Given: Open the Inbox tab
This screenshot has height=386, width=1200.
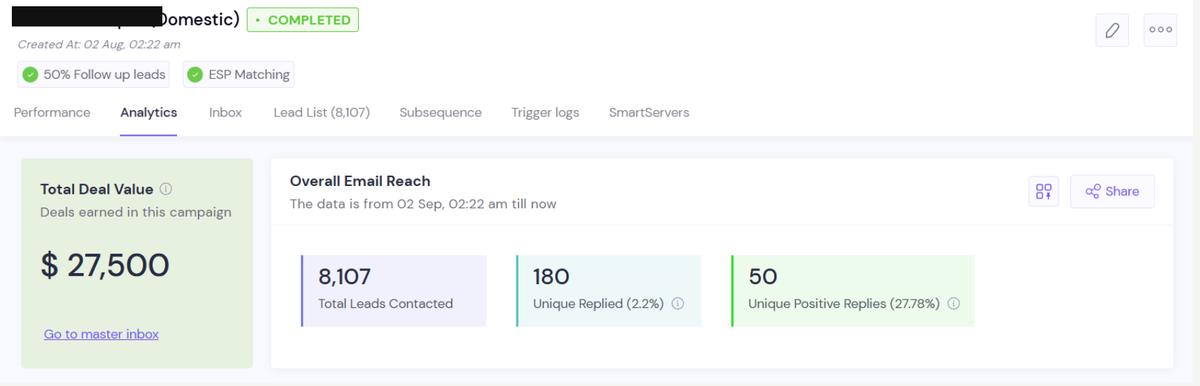Looking at the screenshot, I should [225, 113].
